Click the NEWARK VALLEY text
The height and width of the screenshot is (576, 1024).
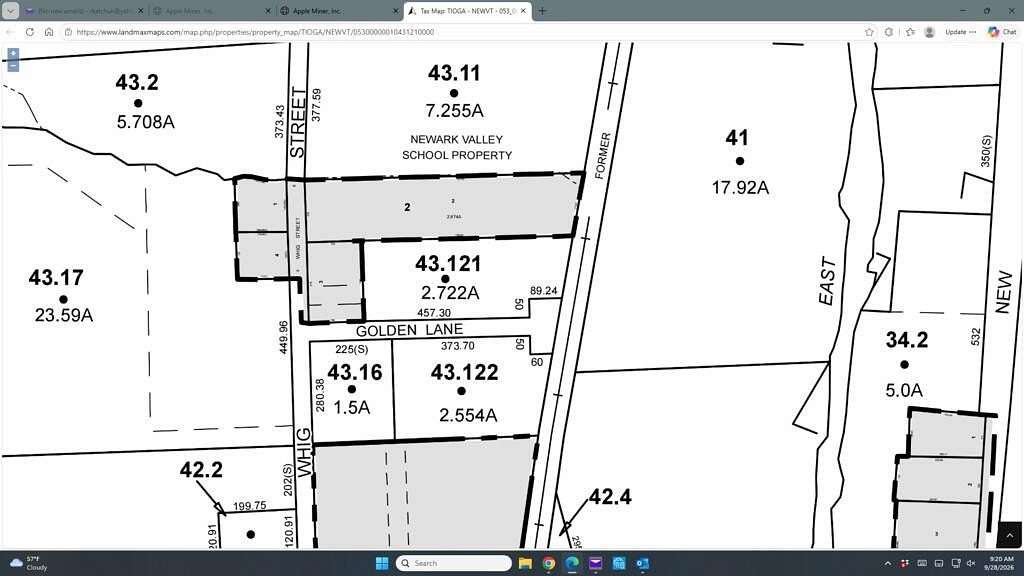[456, 139]
